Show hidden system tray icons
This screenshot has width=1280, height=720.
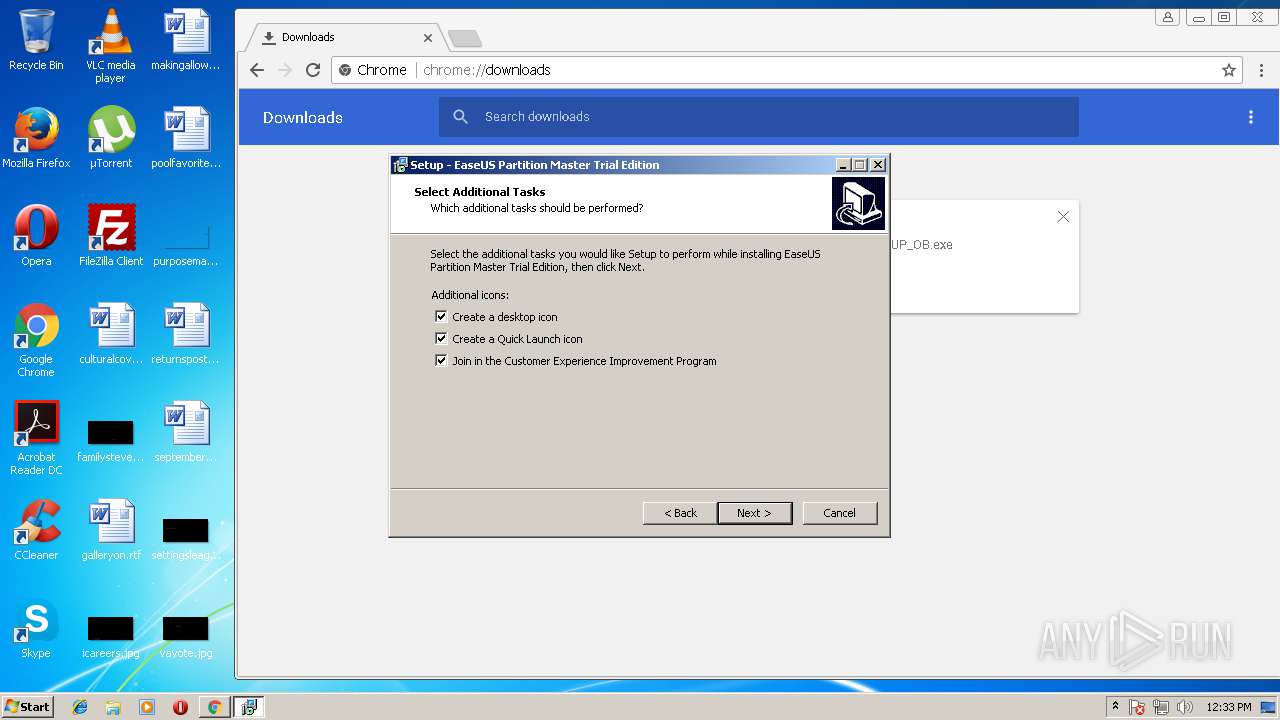click(1115, 707)
